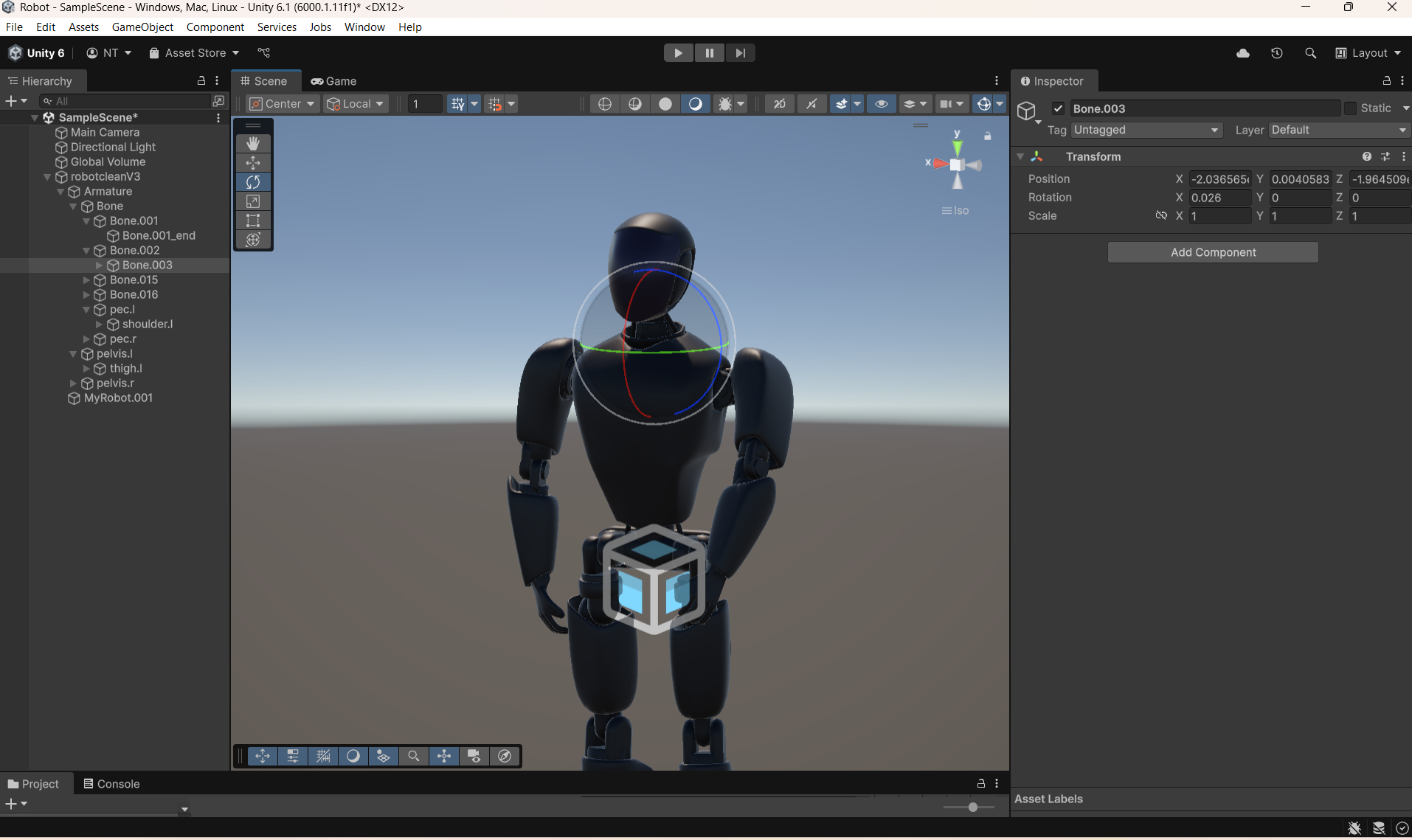The image size is (1412, 840).
Task: Collapse the Armature tree node
Action: [x=60, y=192]
